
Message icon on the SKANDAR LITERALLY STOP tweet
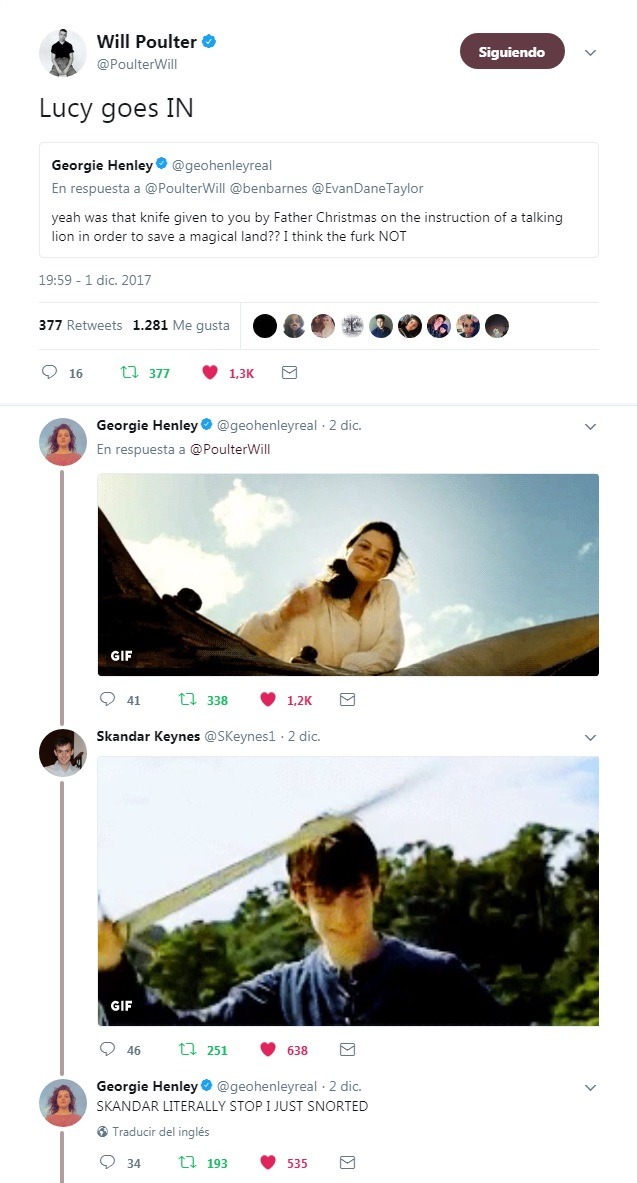(347, 1163)
